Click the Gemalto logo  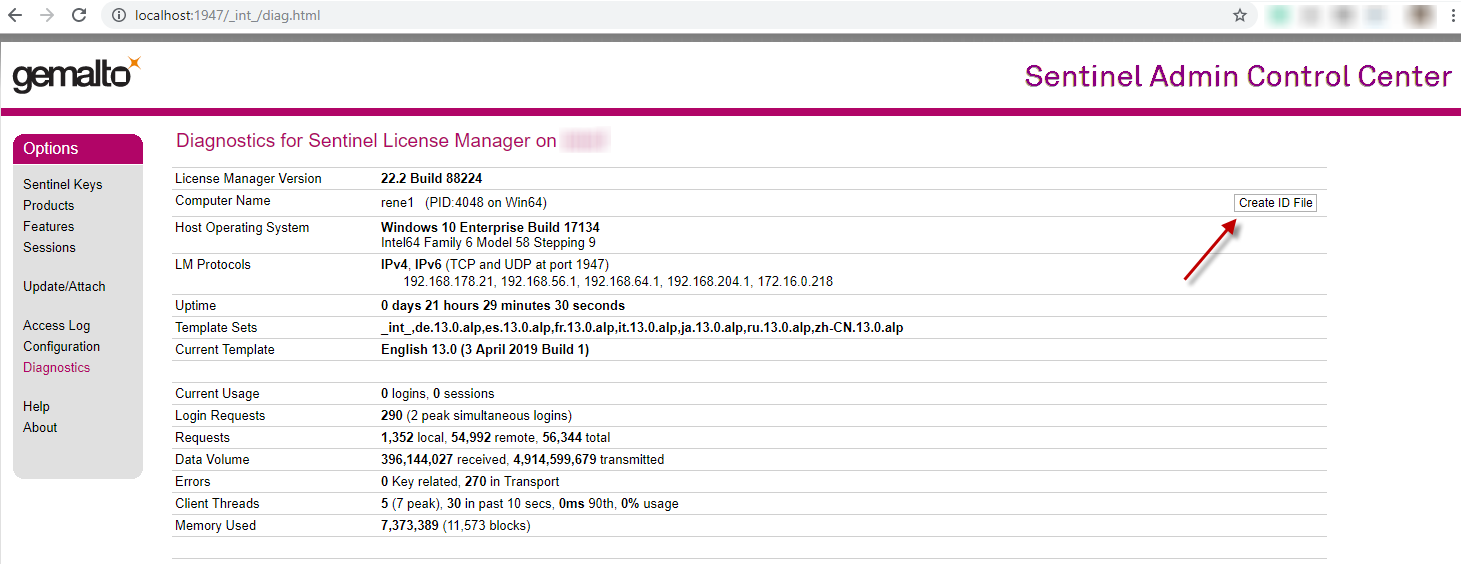point(76,75)
